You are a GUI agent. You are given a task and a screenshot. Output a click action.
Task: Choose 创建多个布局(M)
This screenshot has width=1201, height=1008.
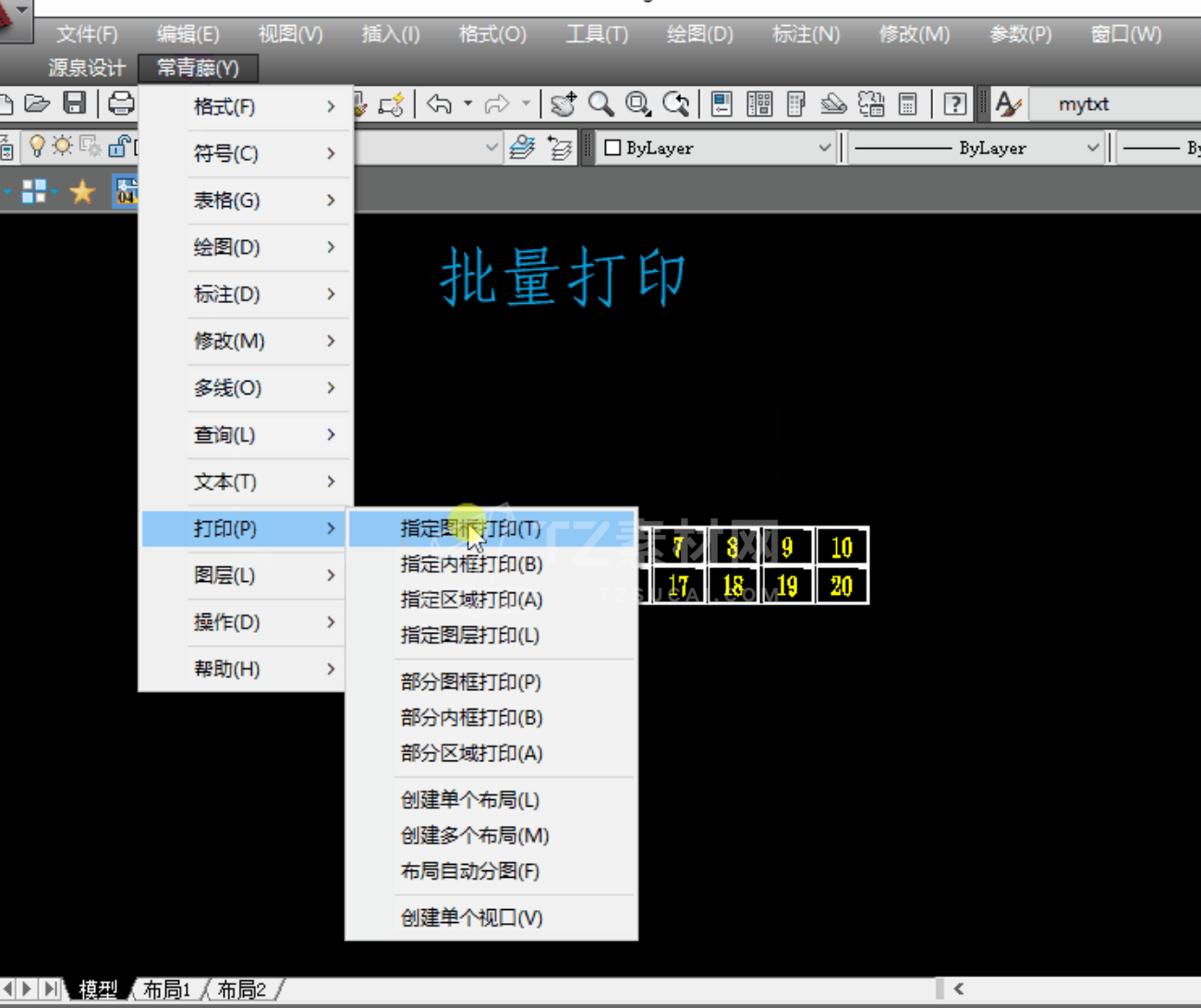coord(492,835)
